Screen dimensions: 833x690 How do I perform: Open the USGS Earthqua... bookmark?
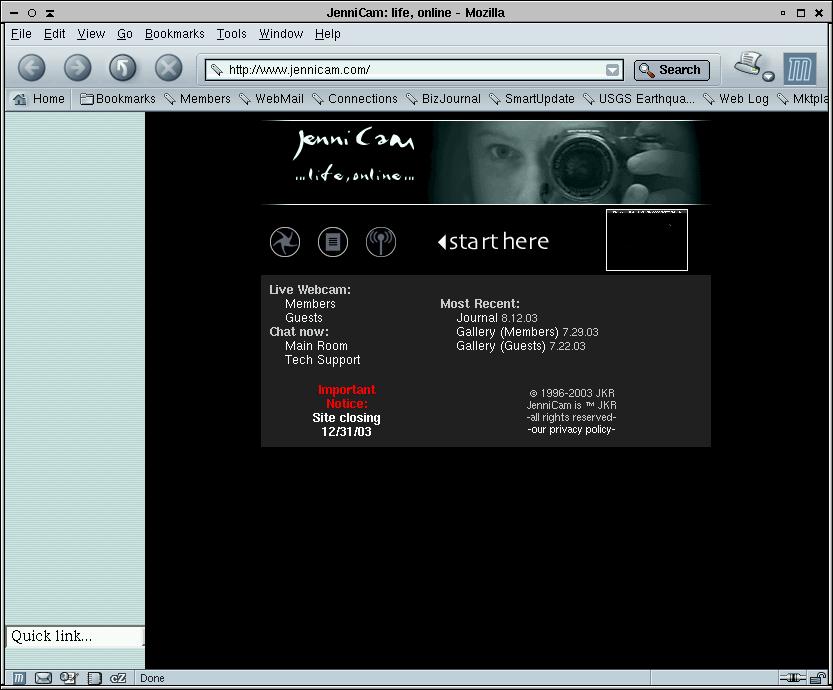tap(639, 99)
